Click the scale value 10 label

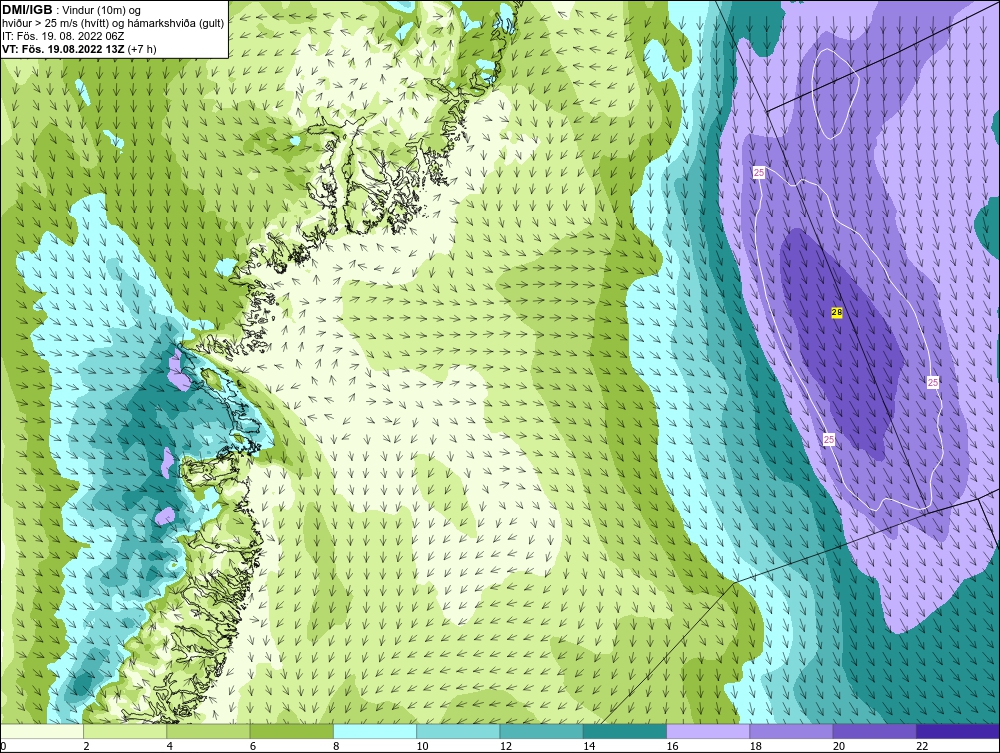pyautogui.click(x=422, y=746)
